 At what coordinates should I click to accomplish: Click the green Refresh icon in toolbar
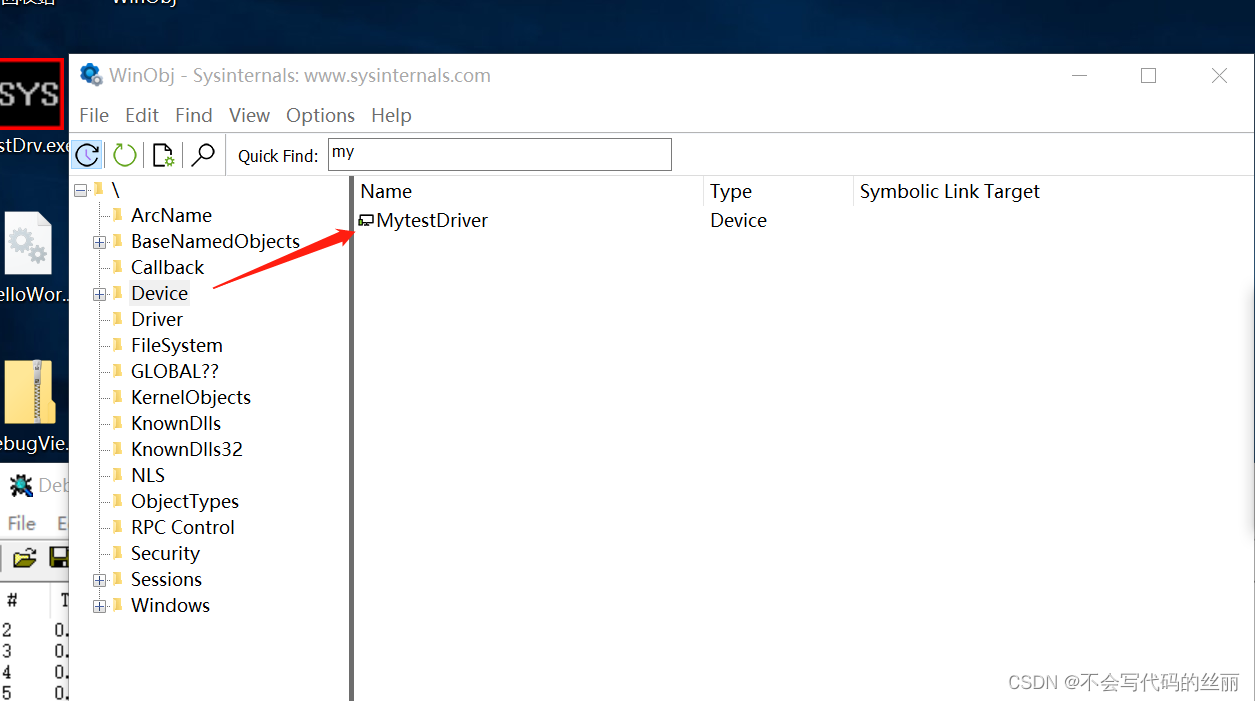point(125,155)
